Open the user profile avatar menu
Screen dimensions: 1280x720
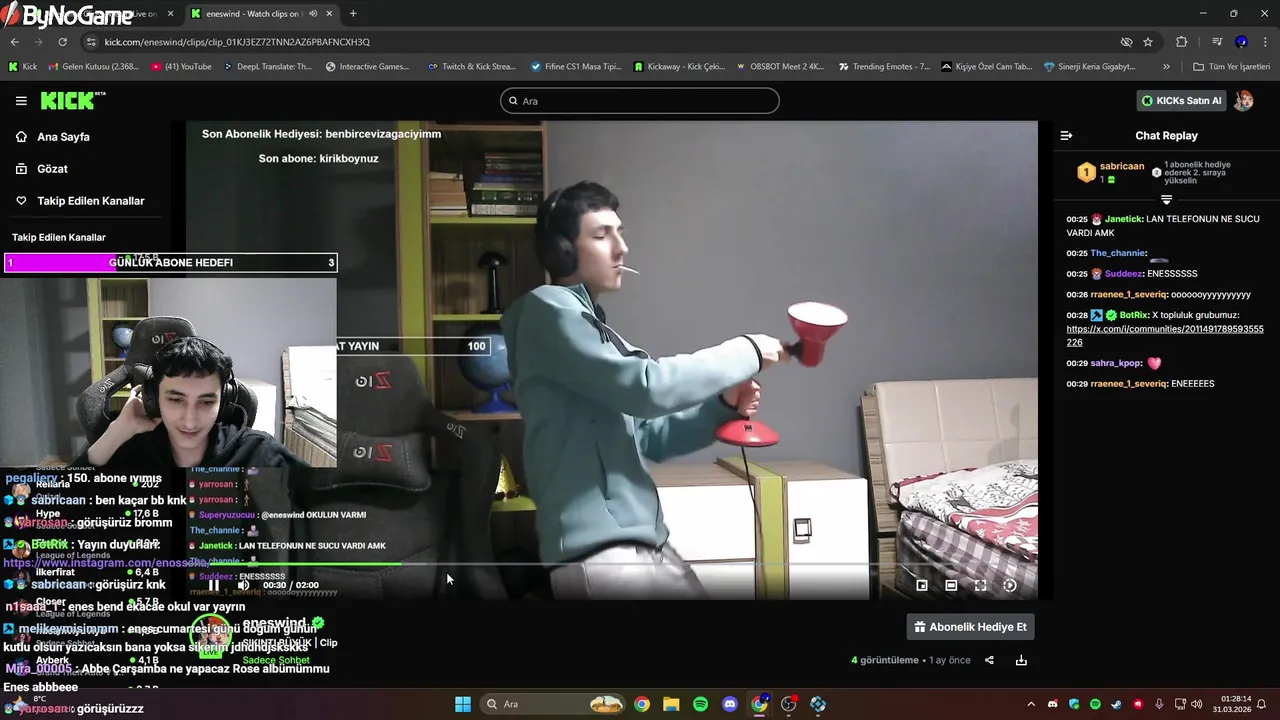point(1244,101)
